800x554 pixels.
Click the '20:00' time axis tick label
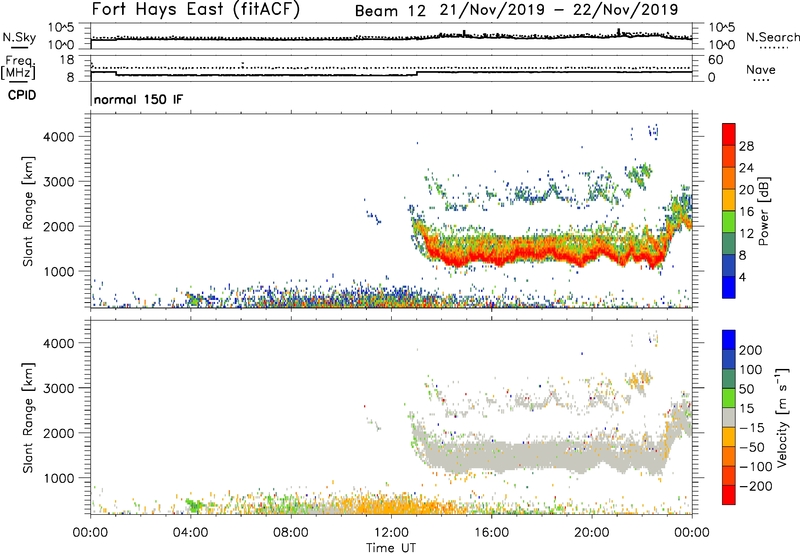[x=592, y=533]
